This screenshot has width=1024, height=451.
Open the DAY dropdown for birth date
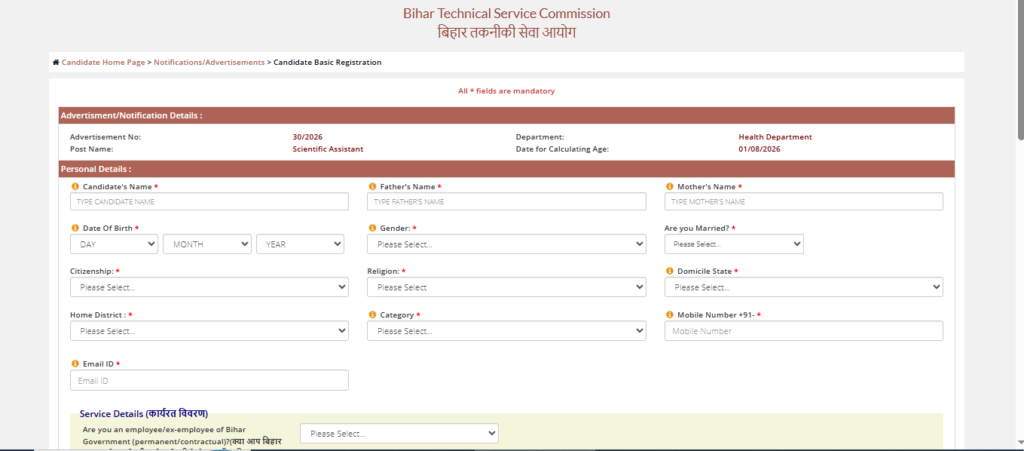(x=114, y=244)
